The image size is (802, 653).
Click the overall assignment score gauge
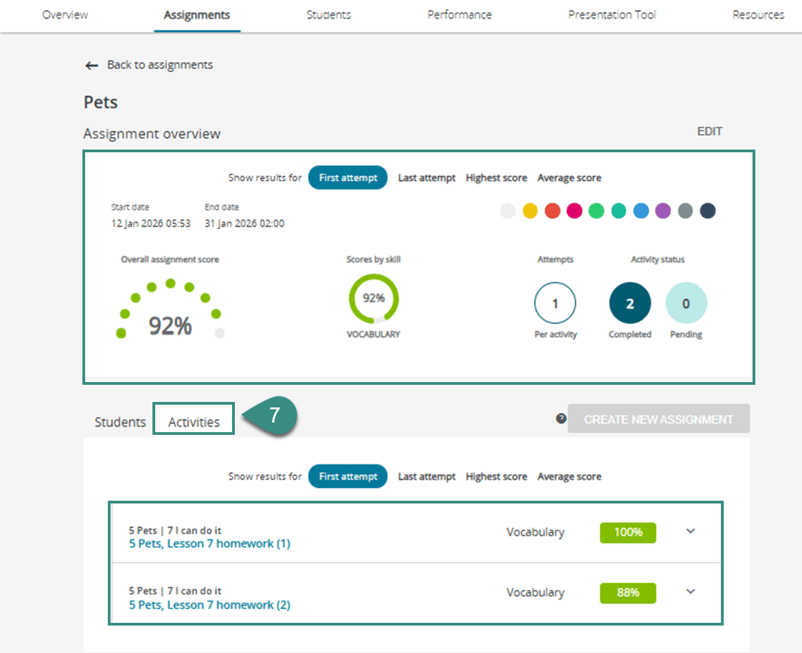(170, 312)
